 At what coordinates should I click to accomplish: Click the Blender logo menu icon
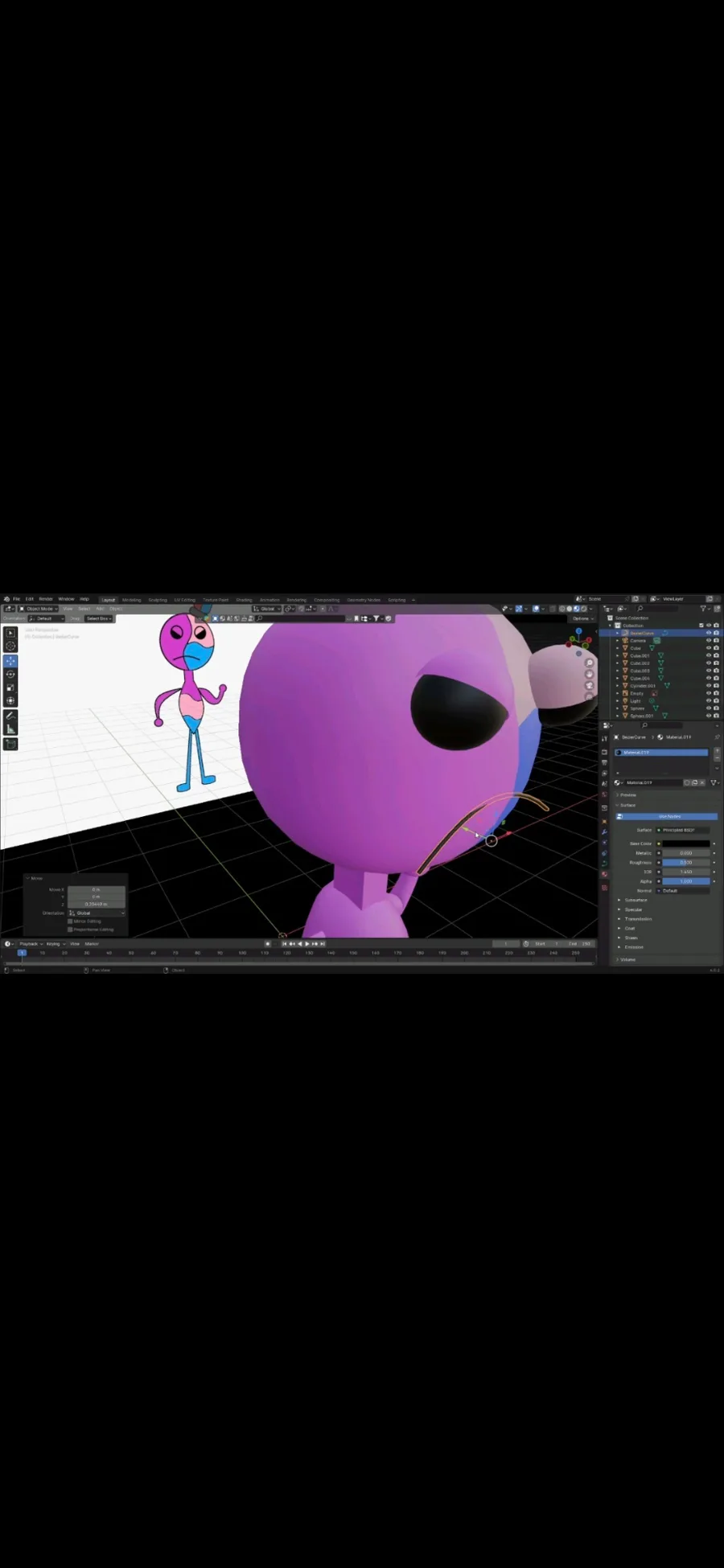pyautogui.click(x=6, y=599)
